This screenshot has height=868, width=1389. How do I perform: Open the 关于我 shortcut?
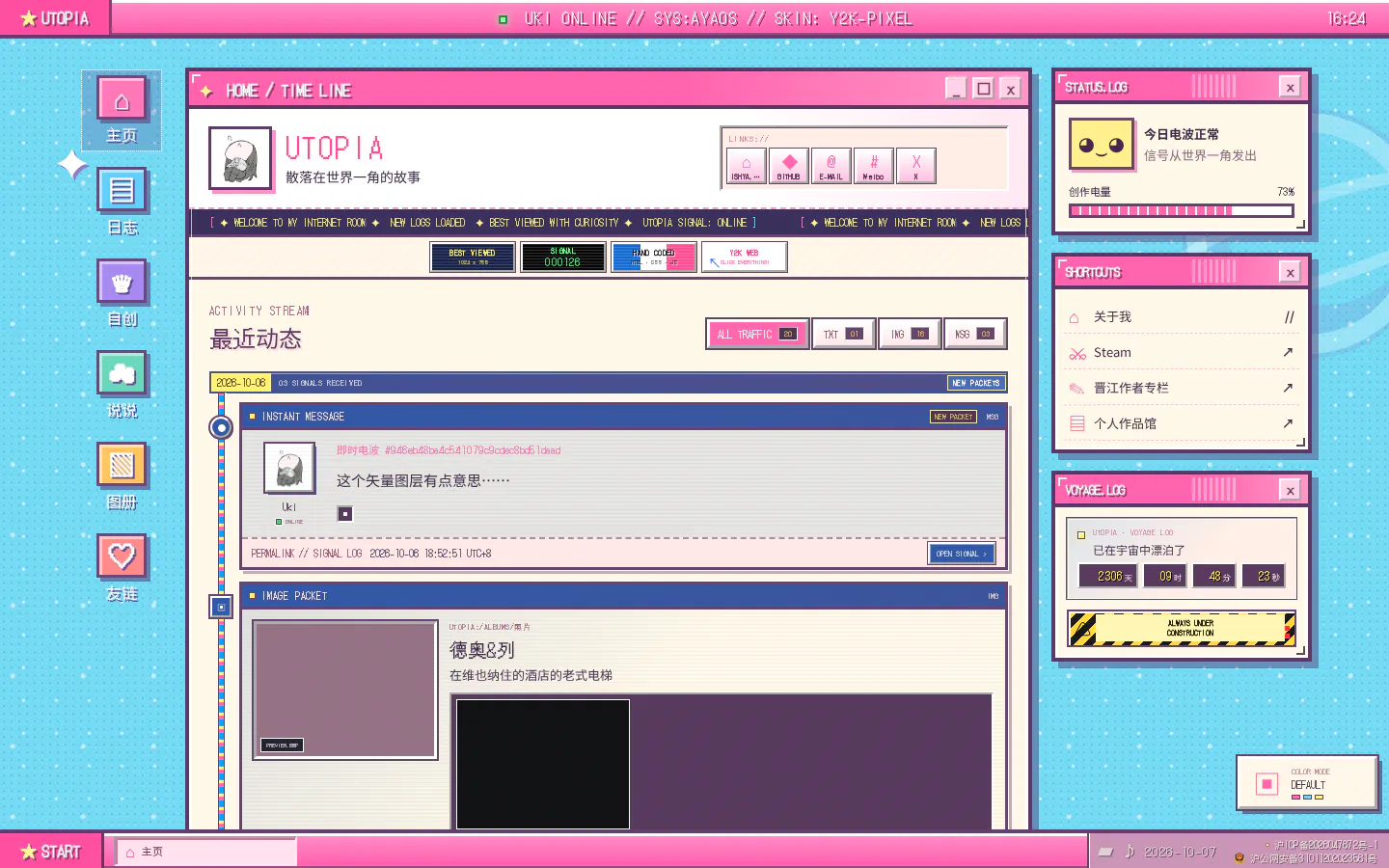(x=1182, y=316)
